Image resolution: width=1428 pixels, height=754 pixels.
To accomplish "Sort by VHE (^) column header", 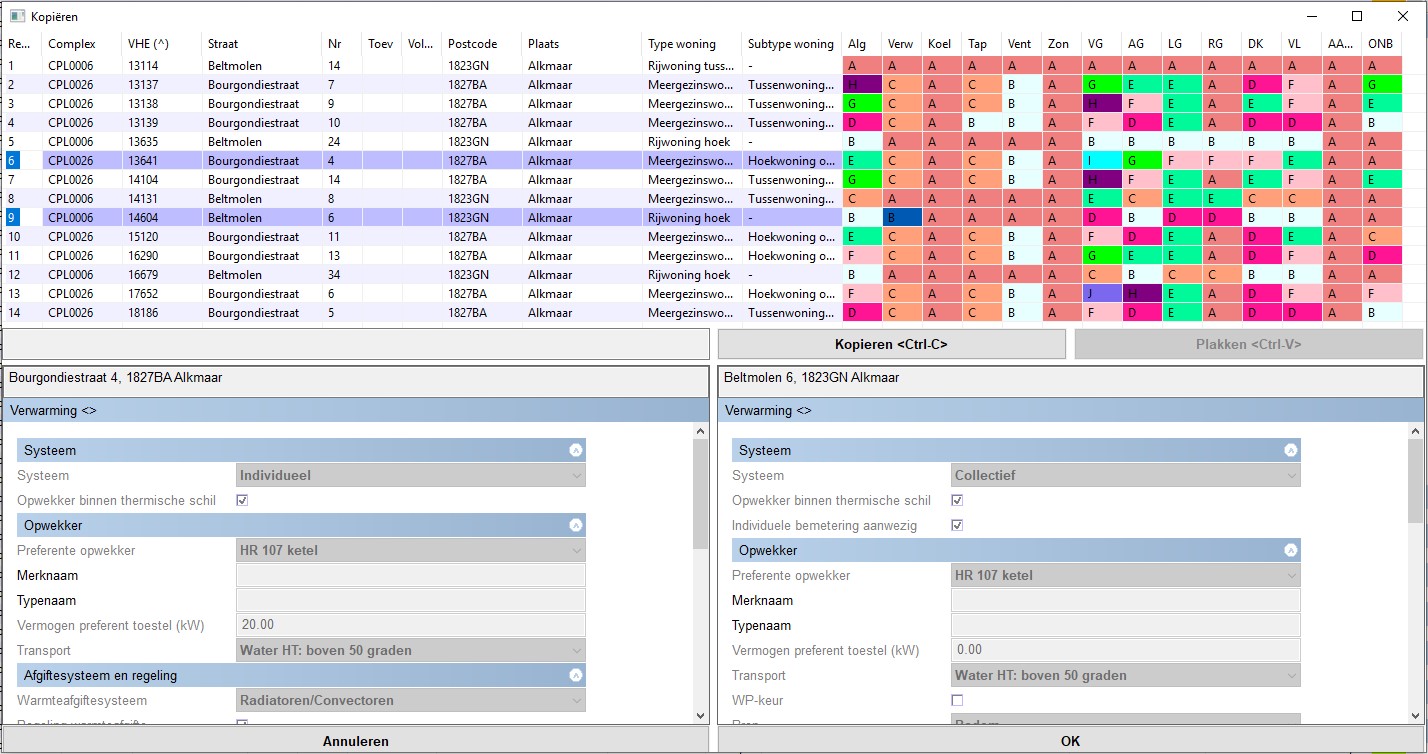I will point(162,44).
